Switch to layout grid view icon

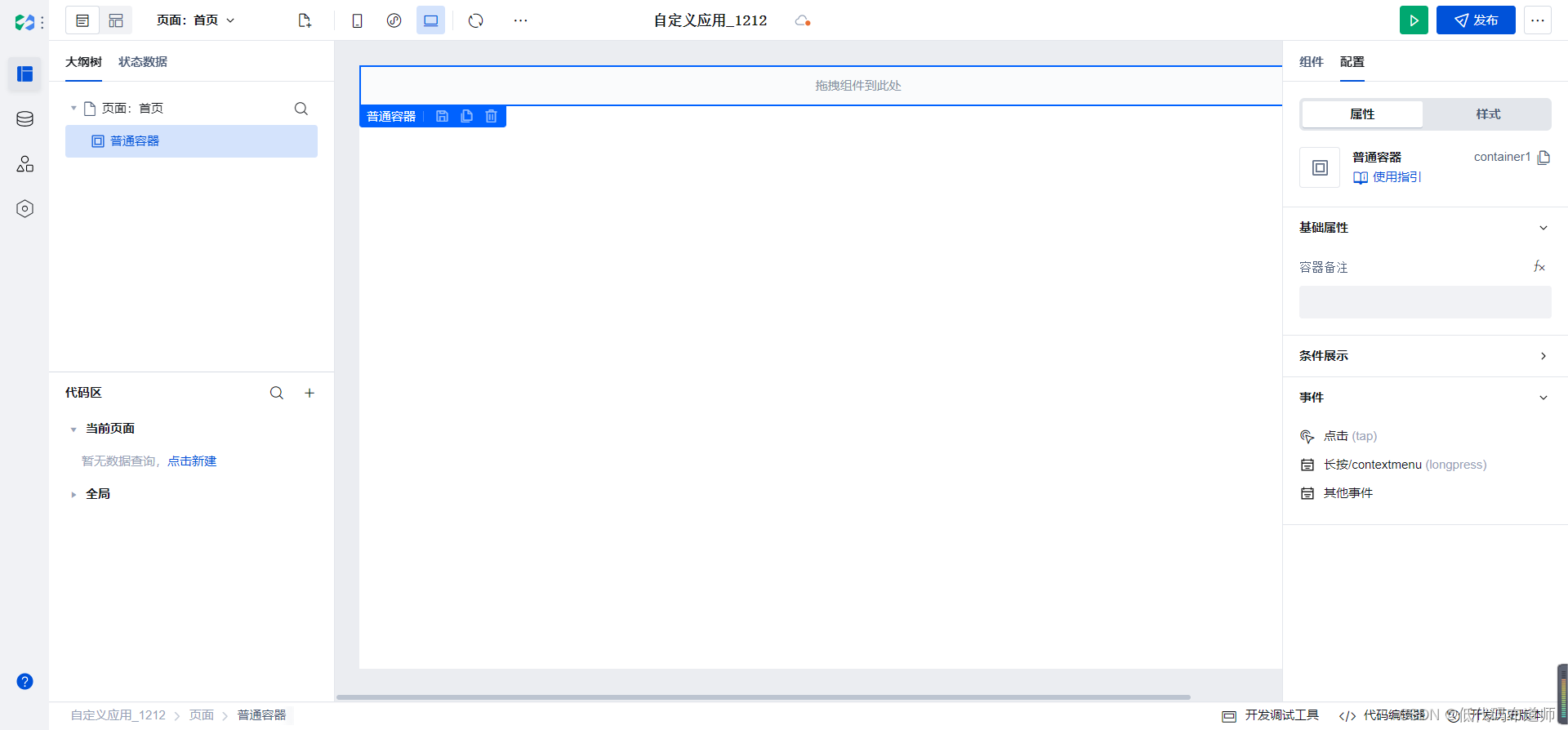point(116,20)
